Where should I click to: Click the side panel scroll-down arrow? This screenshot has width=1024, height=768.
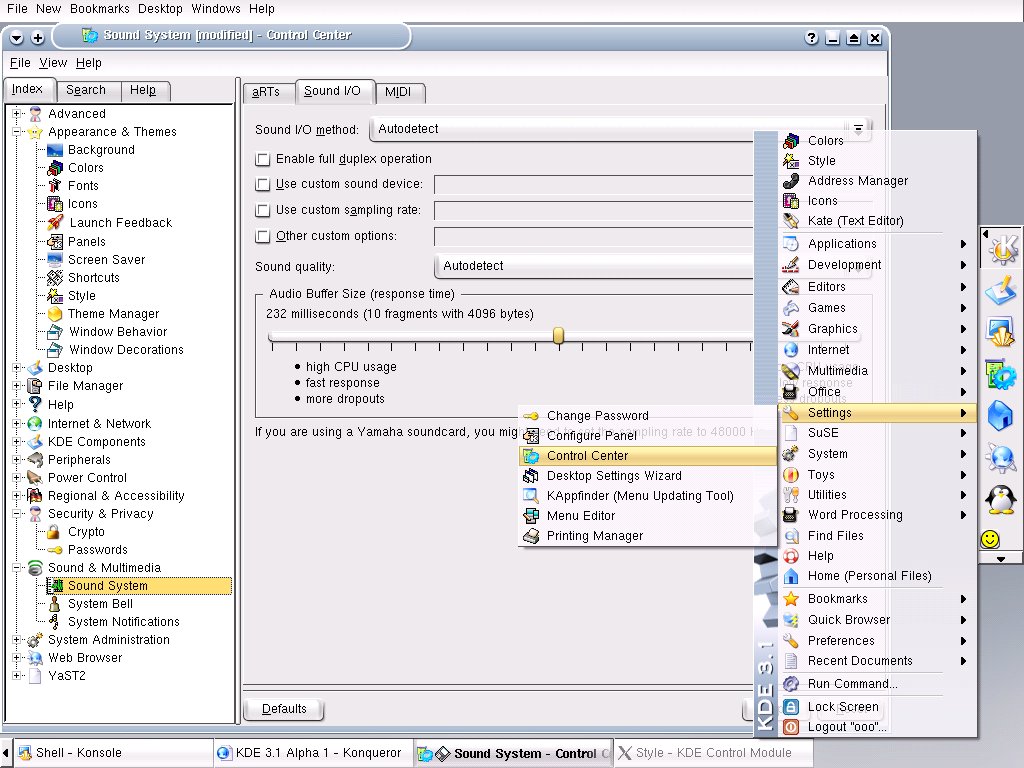pyautogui.click(x=1000, y=559)
